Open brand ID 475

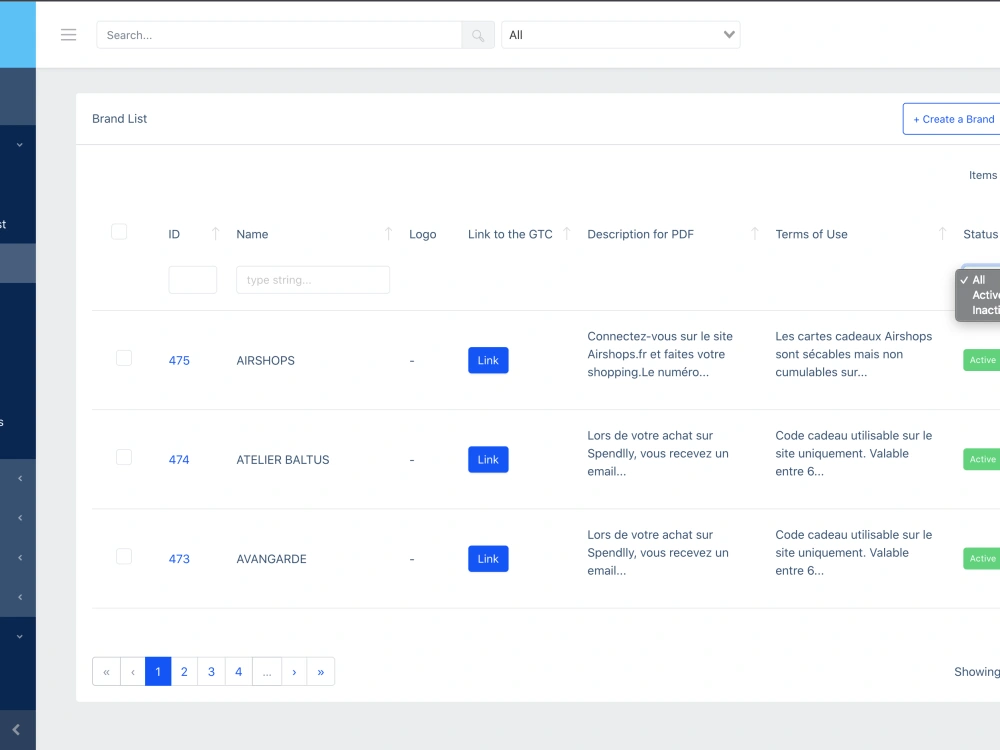(179, 360)
